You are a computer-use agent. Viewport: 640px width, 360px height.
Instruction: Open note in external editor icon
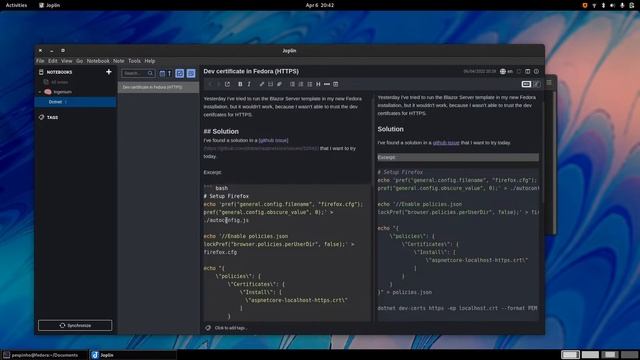click(227, 84)
